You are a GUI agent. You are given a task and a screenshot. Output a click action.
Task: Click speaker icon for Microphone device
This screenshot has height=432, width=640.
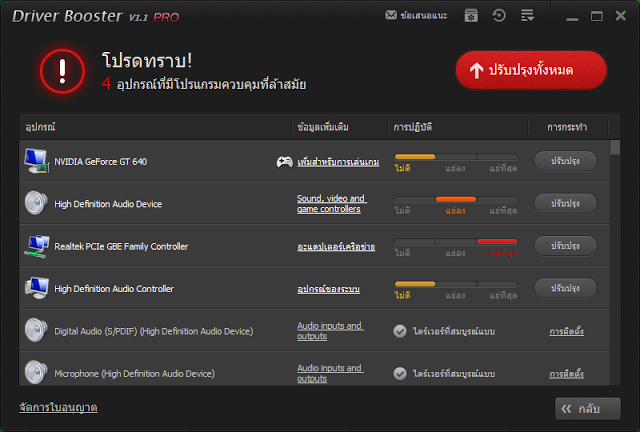36,372
